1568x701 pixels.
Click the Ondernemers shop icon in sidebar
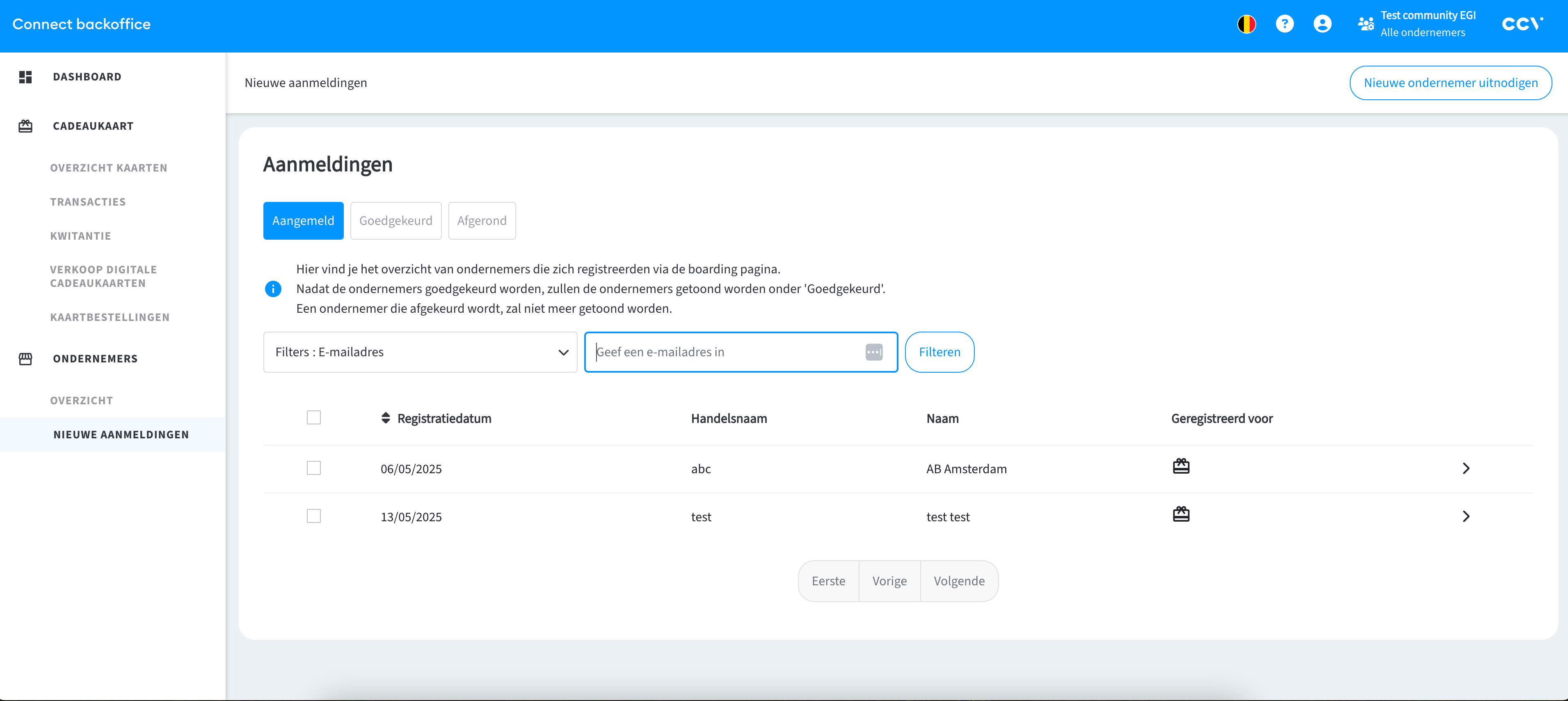coord(25,359)
